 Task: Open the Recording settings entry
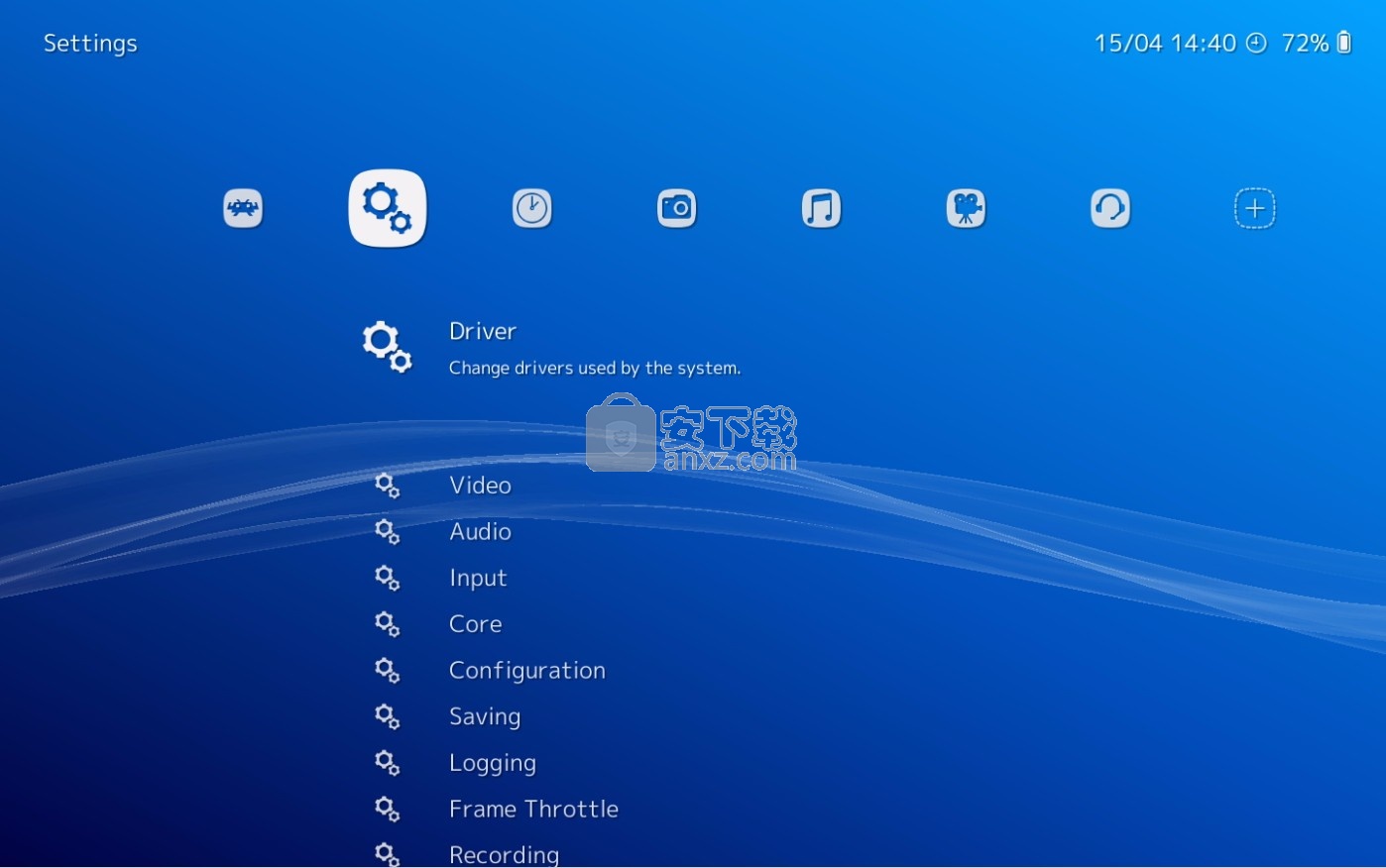504,855
